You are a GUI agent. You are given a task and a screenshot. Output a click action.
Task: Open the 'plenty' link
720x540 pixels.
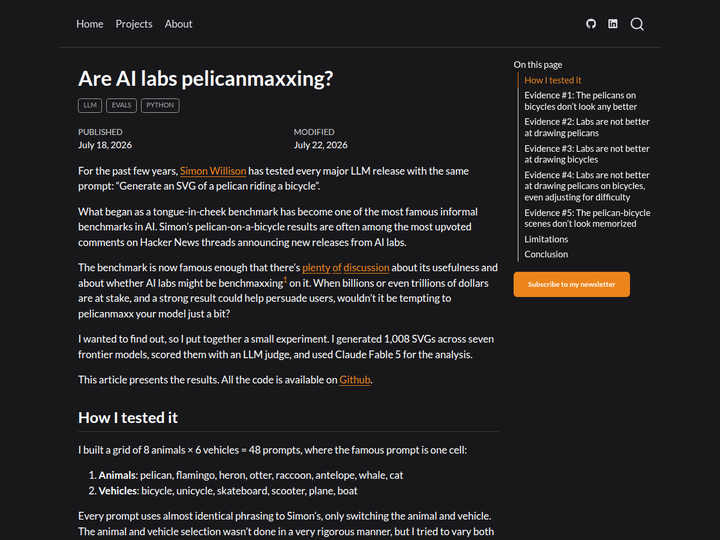tap(316, 267)
